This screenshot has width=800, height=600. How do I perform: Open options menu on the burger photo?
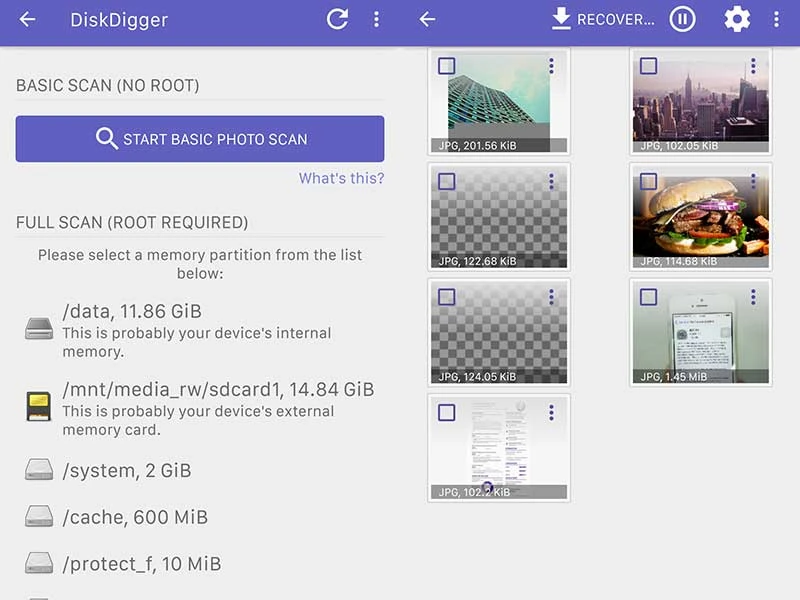coord(753,182)
